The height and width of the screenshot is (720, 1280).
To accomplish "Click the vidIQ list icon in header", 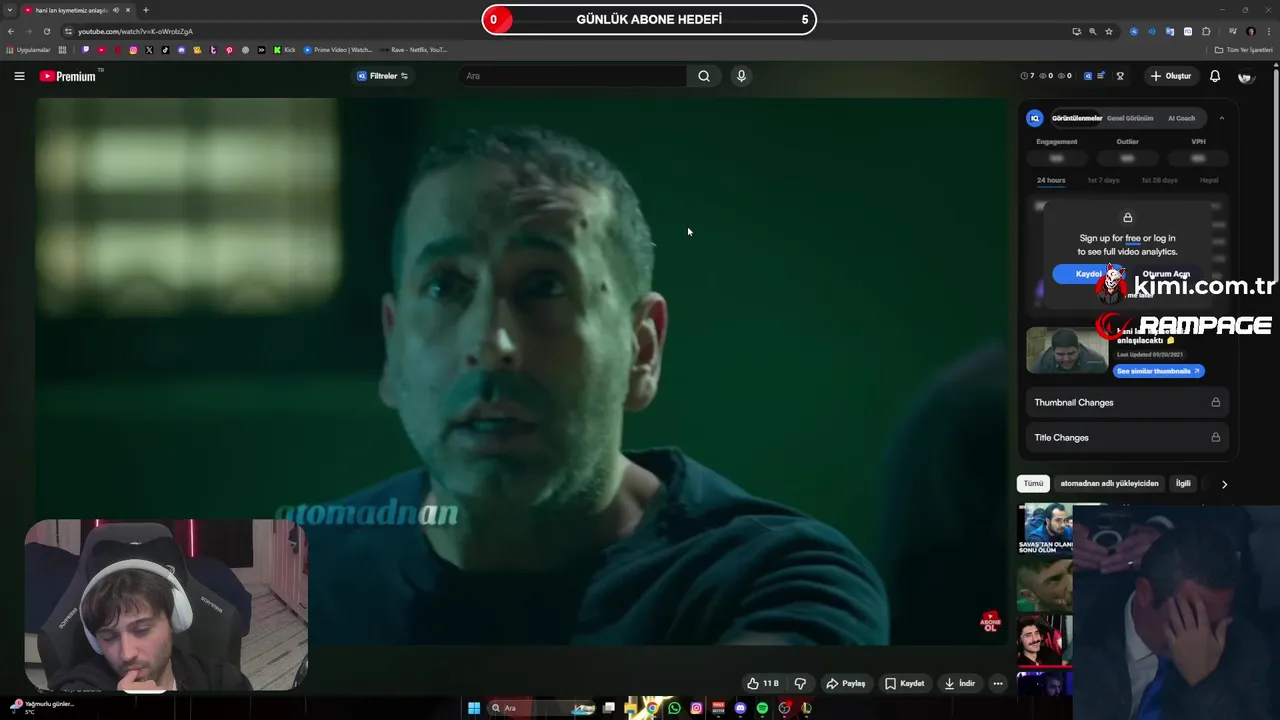I will 1101,76.
